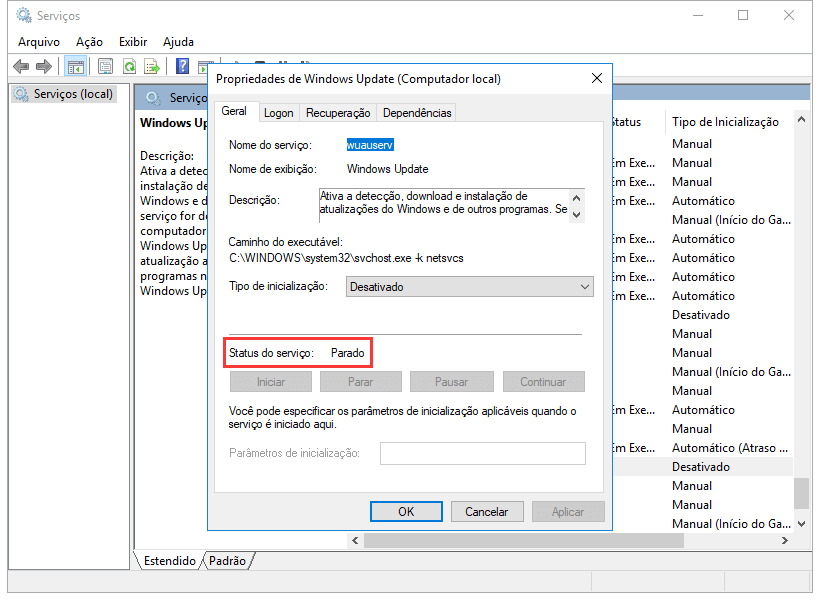The image size is (820, 600).
Task: Click the Help question mark icon
Action: (x=183, y=66)
